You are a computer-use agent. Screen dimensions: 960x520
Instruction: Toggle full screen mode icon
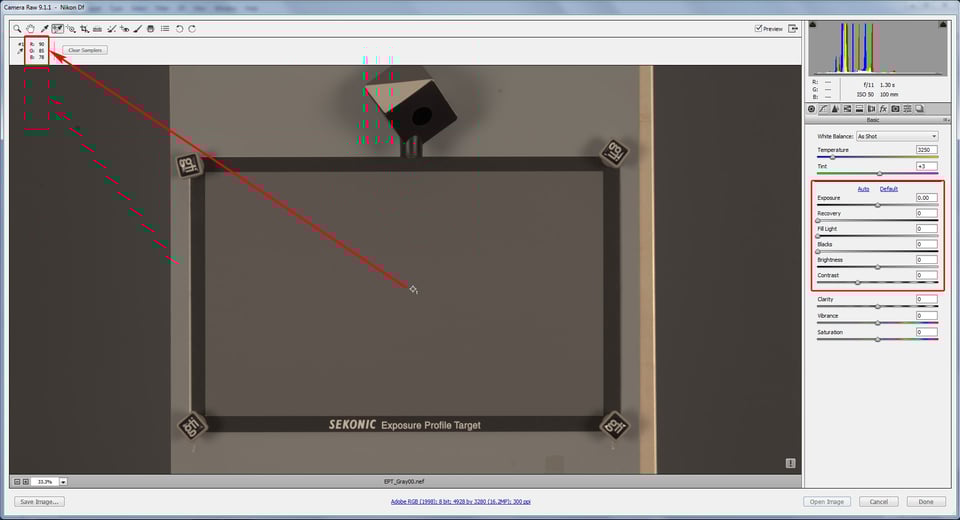click(x=793, y=29)
